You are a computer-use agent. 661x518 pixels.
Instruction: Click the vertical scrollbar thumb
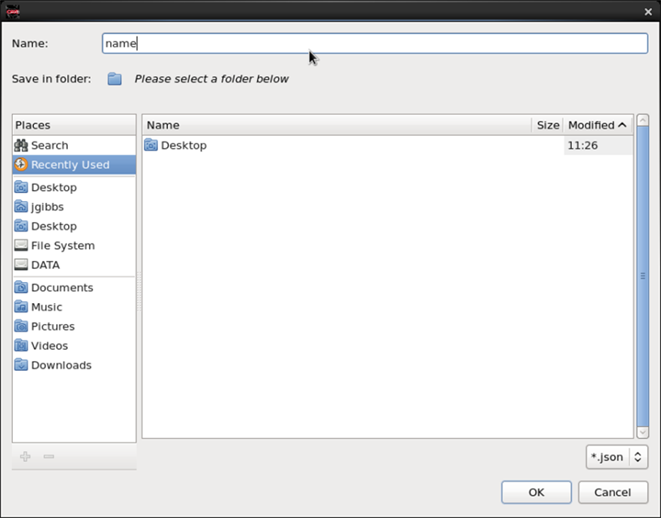643,276
